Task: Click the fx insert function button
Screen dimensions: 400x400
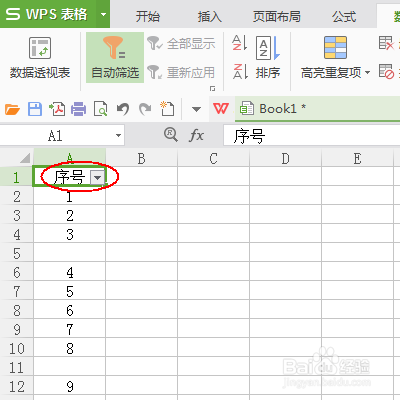Action: pyautogui.click(x=196, y=136)
